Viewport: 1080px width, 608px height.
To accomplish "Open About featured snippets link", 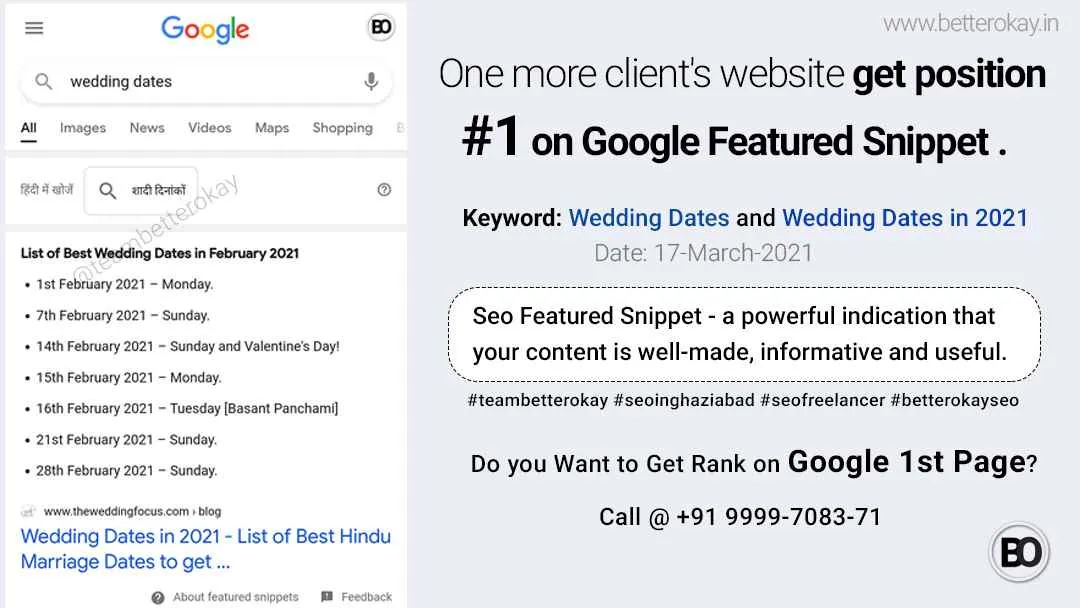I will [235, 597].
